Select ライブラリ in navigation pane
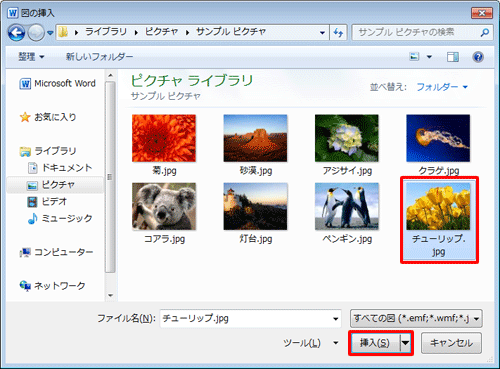This screenshot has height=369, width=500. 48,151
